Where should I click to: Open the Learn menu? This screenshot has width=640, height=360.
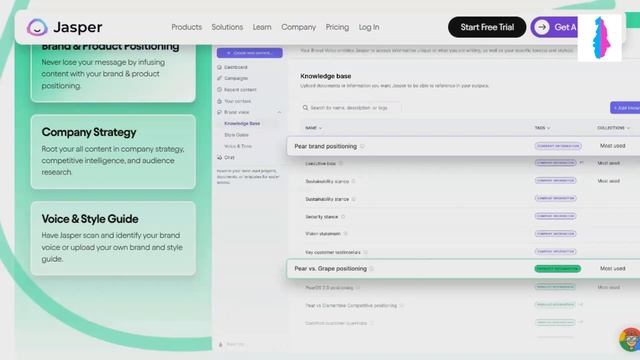point(262,27)
